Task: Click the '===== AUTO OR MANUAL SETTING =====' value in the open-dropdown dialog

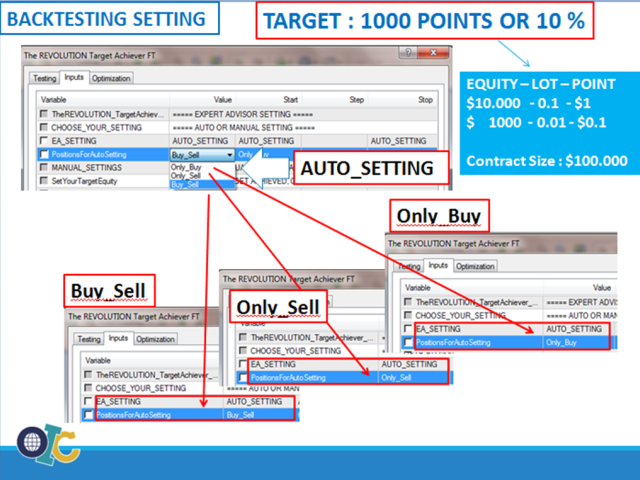Action: point(243,128)
